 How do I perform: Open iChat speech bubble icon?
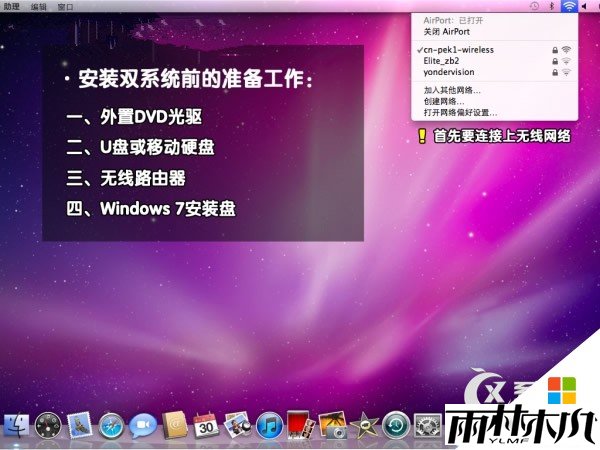click(x=143, y=426)
